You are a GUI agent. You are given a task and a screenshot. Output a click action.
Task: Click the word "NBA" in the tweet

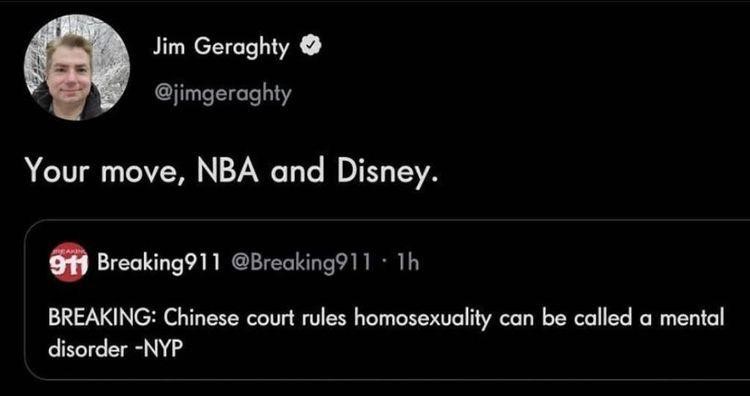pos(228,170)
